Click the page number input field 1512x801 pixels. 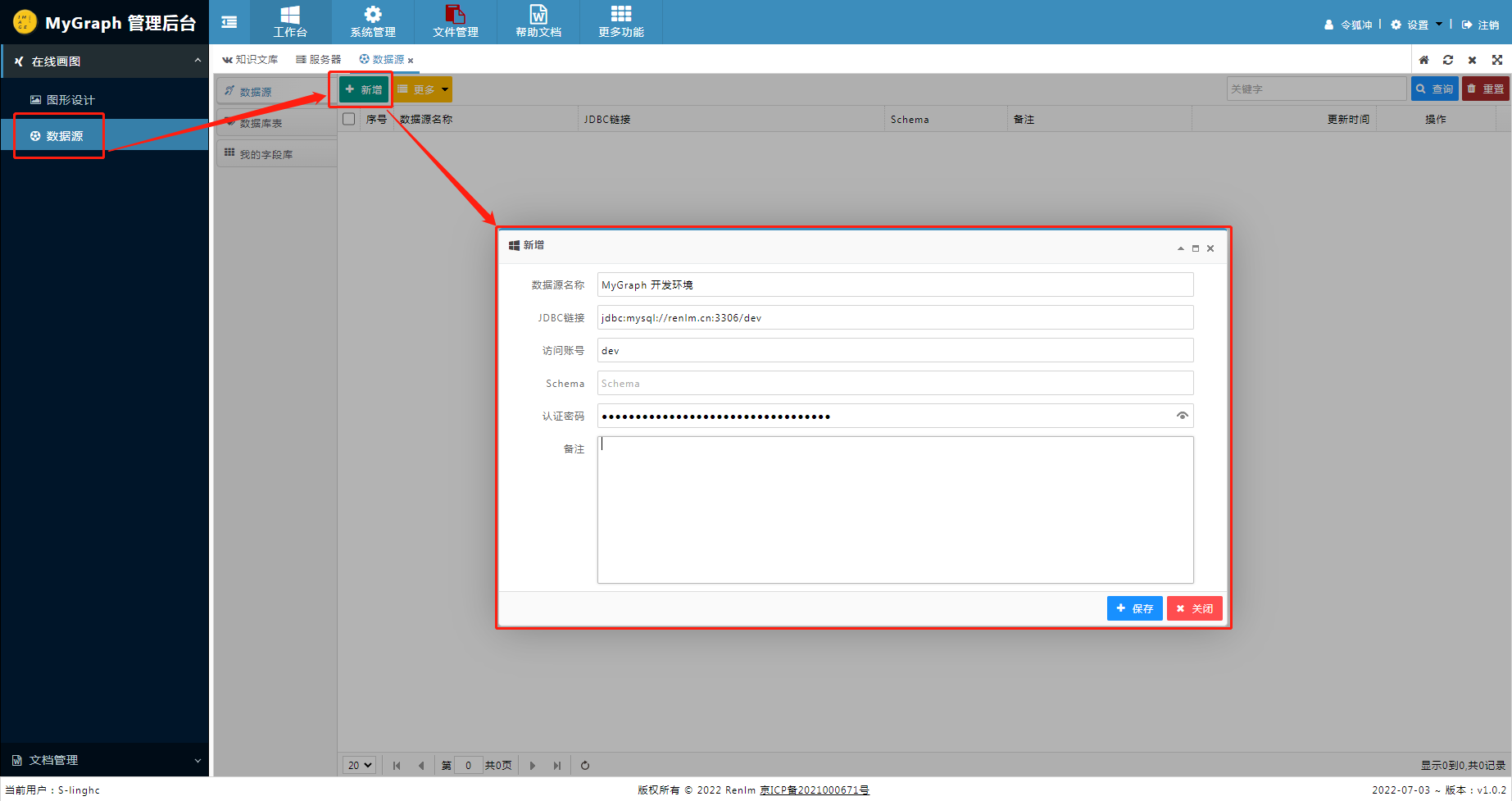(468, 765)
